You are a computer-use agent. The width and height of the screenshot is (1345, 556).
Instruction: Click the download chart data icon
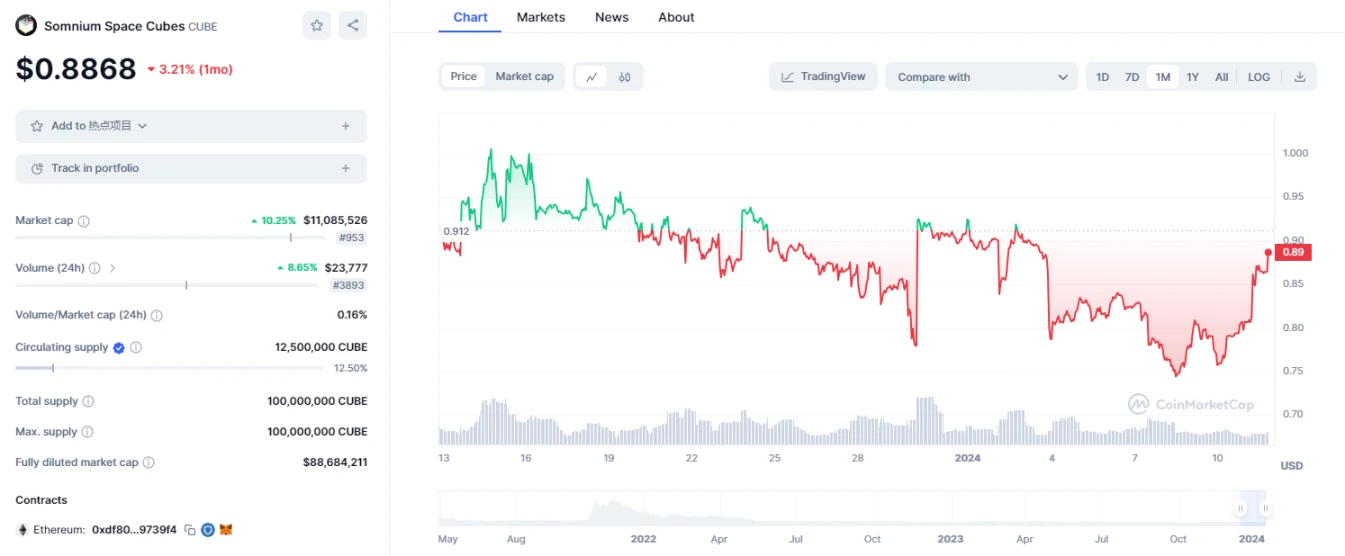click(x=1300, y=77)
